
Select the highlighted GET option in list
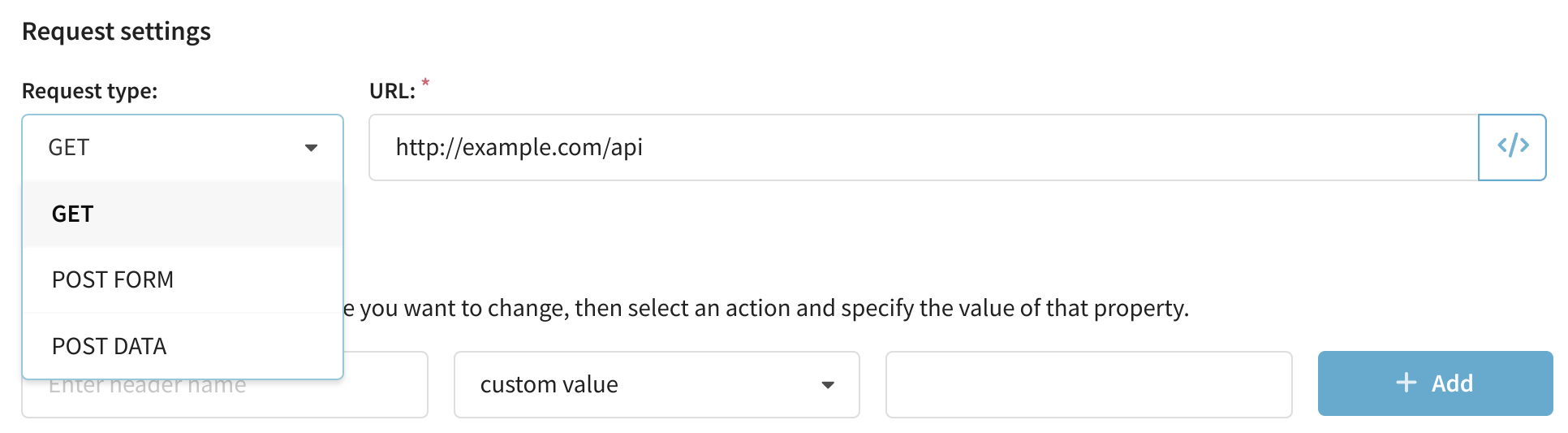point(183,214)
